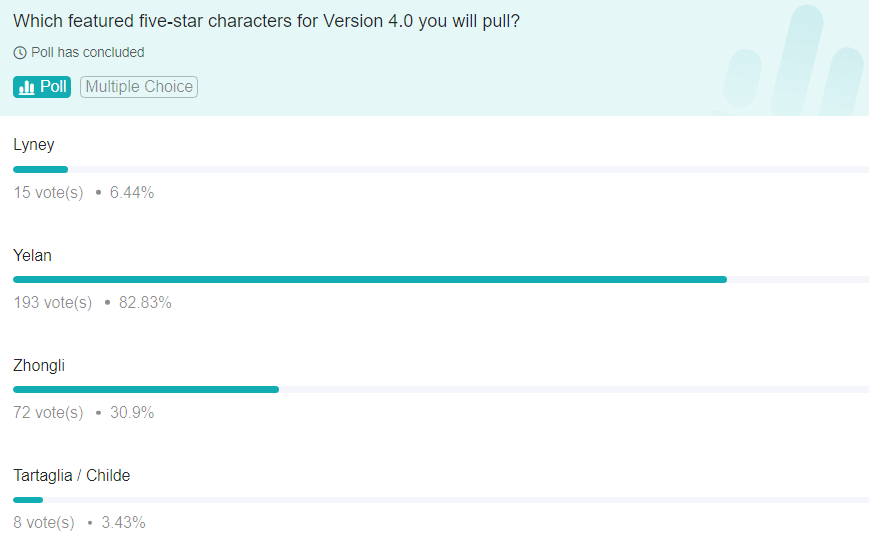
Task: Select the Zhongli option label
Action: (39, 365)
